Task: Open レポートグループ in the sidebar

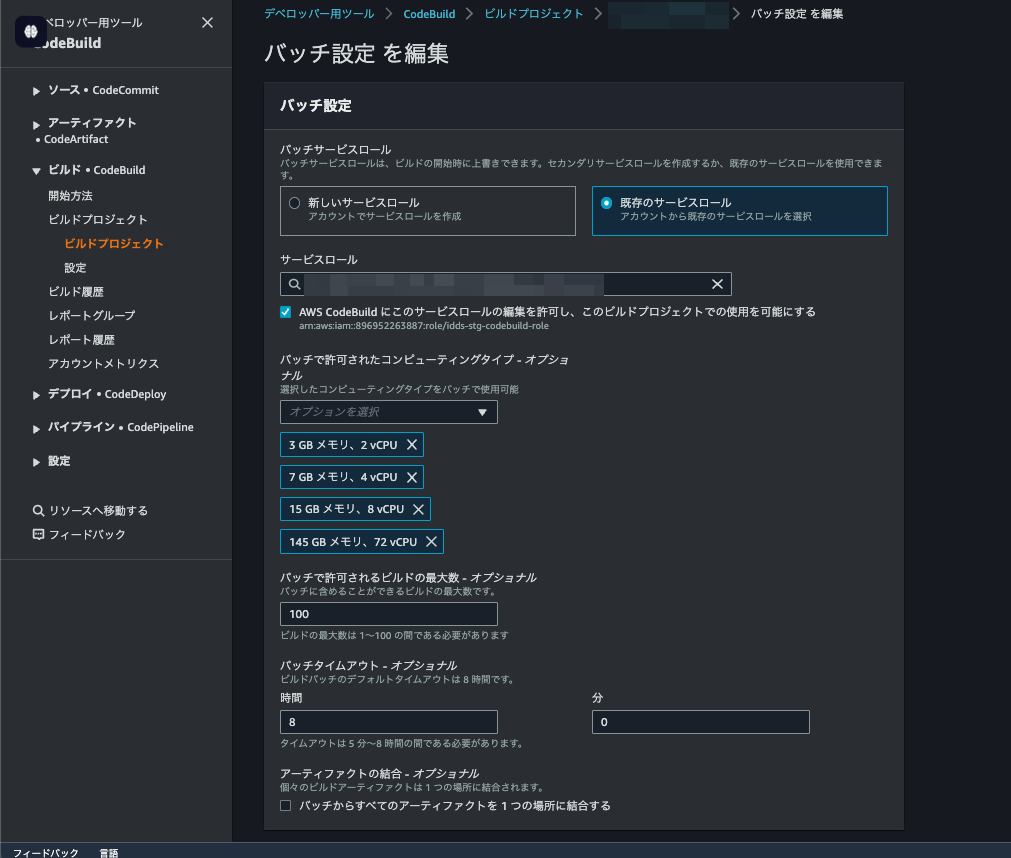Action: 92,316
